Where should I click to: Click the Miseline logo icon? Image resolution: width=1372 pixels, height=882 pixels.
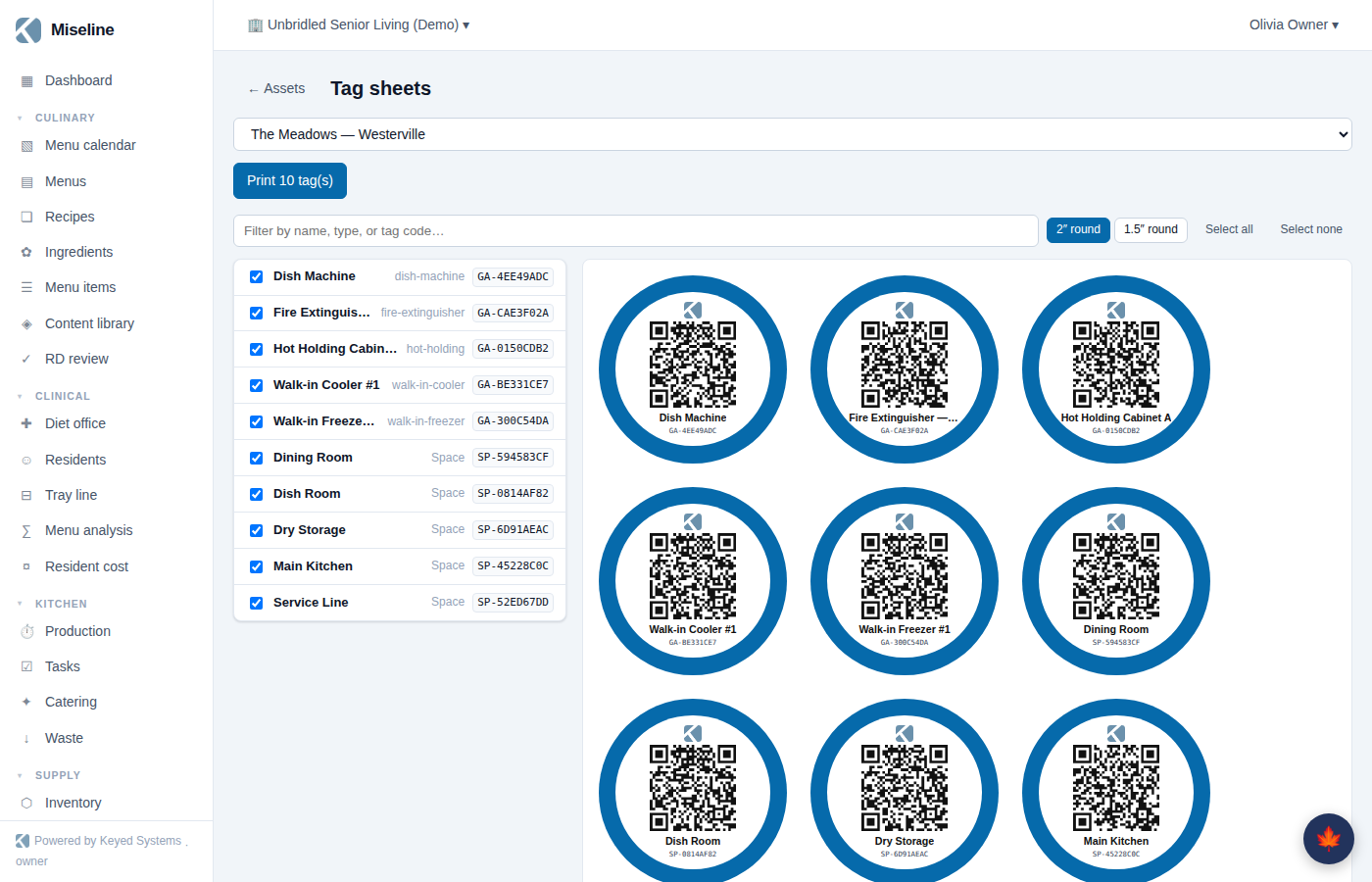(28, 30)
